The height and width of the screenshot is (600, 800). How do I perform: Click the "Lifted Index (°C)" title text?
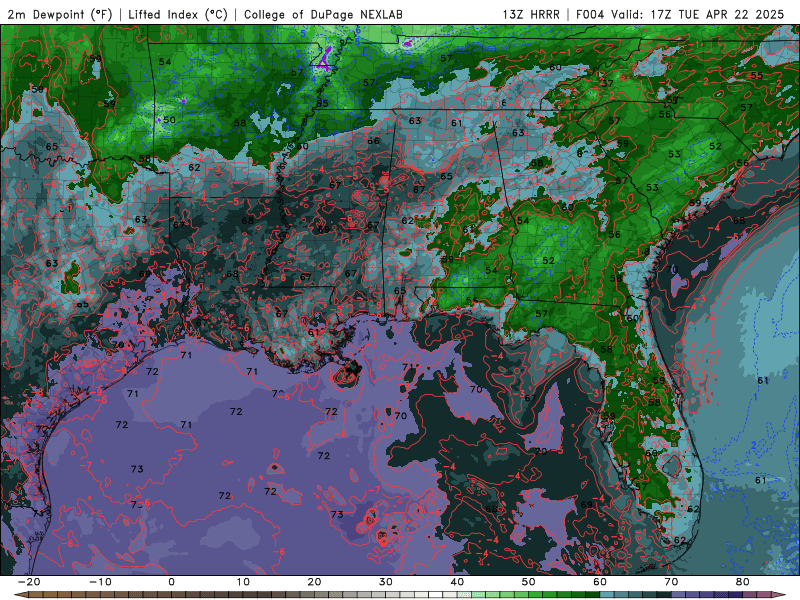pos(178,14)
